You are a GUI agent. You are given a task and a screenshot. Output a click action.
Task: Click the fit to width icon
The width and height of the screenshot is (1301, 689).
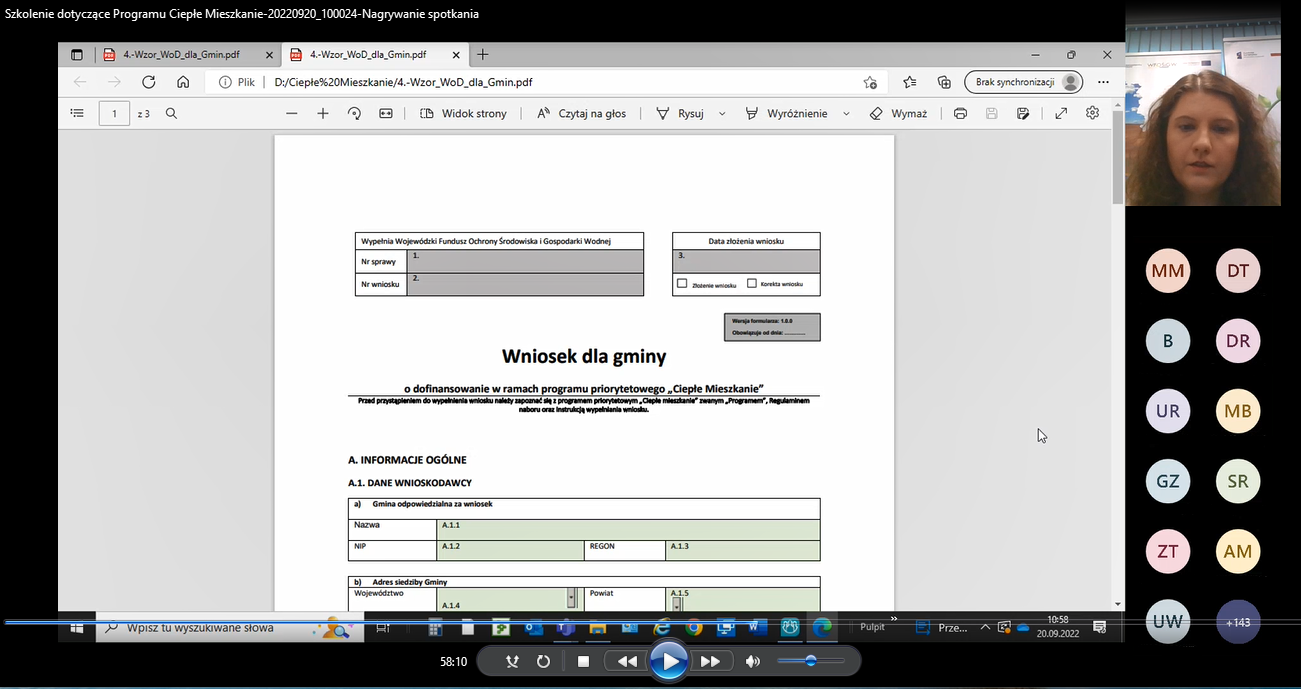pyautogui.click(x=386, y=114)
